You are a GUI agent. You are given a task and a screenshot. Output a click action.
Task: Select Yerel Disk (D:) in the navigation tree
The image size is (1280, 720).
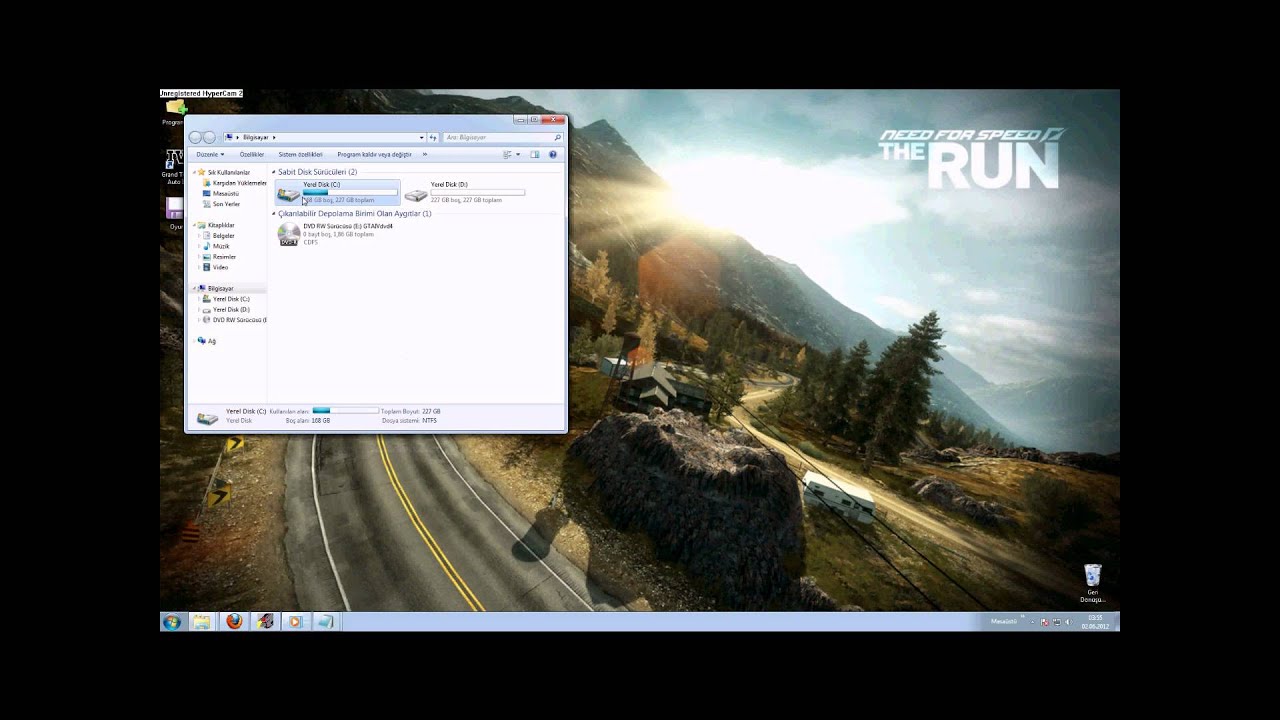click(x=231, y=310)
